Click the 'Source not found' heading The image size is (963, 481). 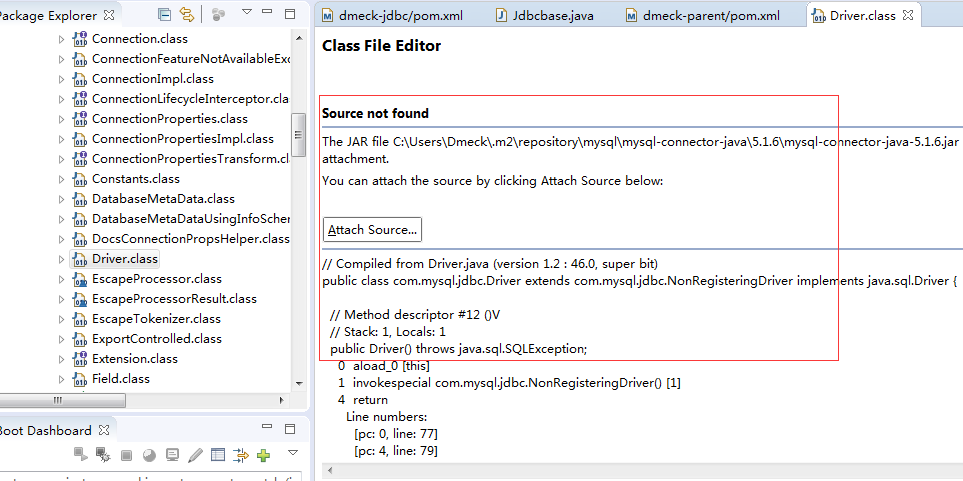(x=375, y=114)
